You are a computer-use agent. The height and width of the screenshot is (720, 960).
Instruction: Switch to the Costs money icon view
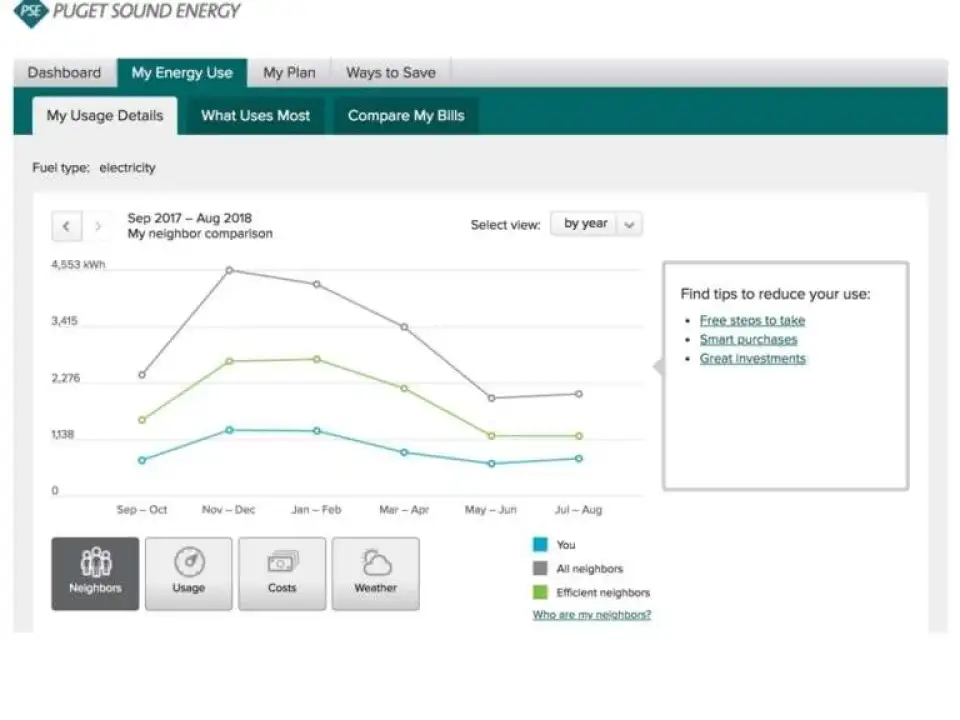pyautogui.click(x=282, y=573)
